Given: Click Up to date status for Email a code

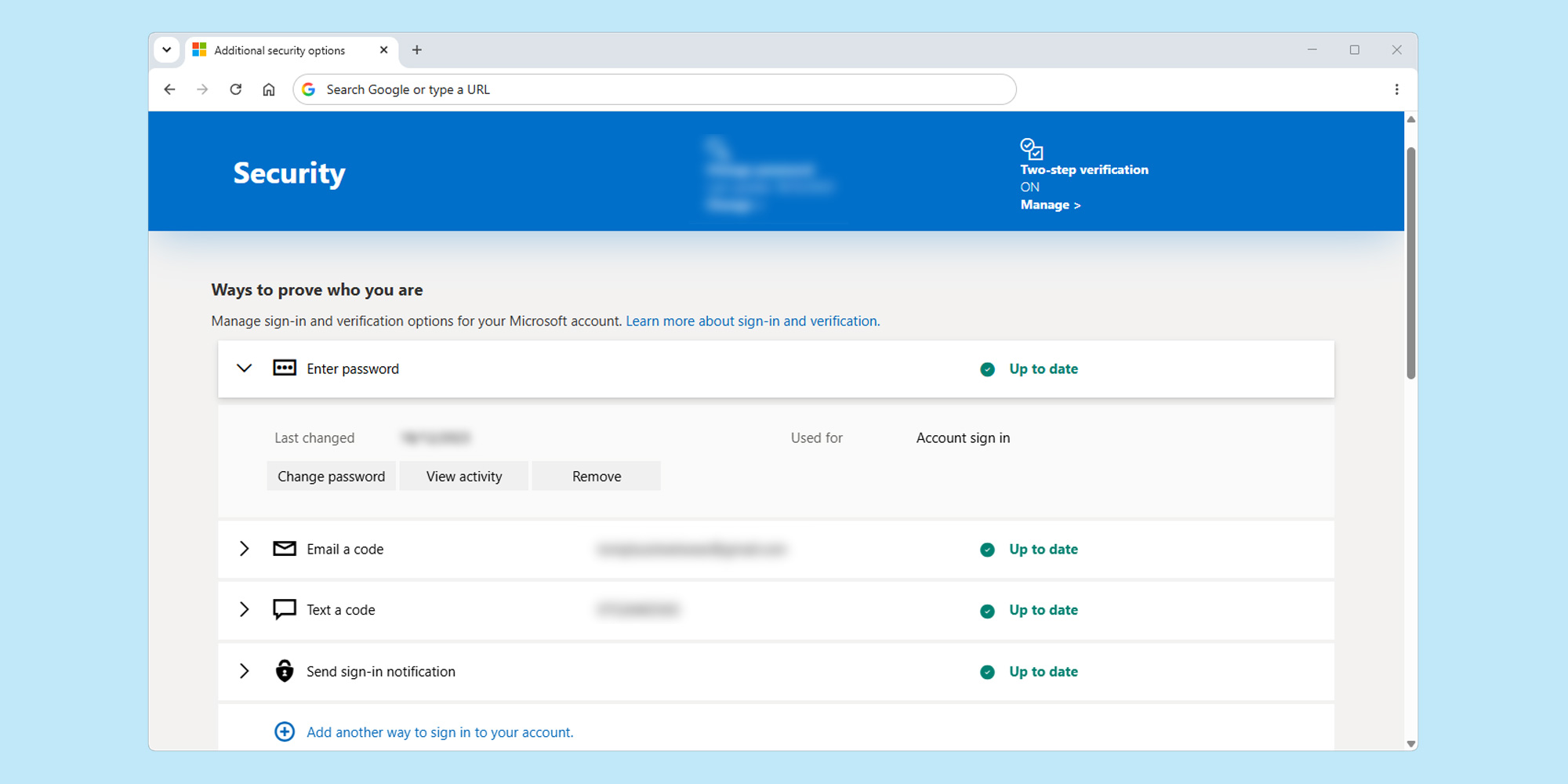Looking at the screenshot, I should [1044, 549].
